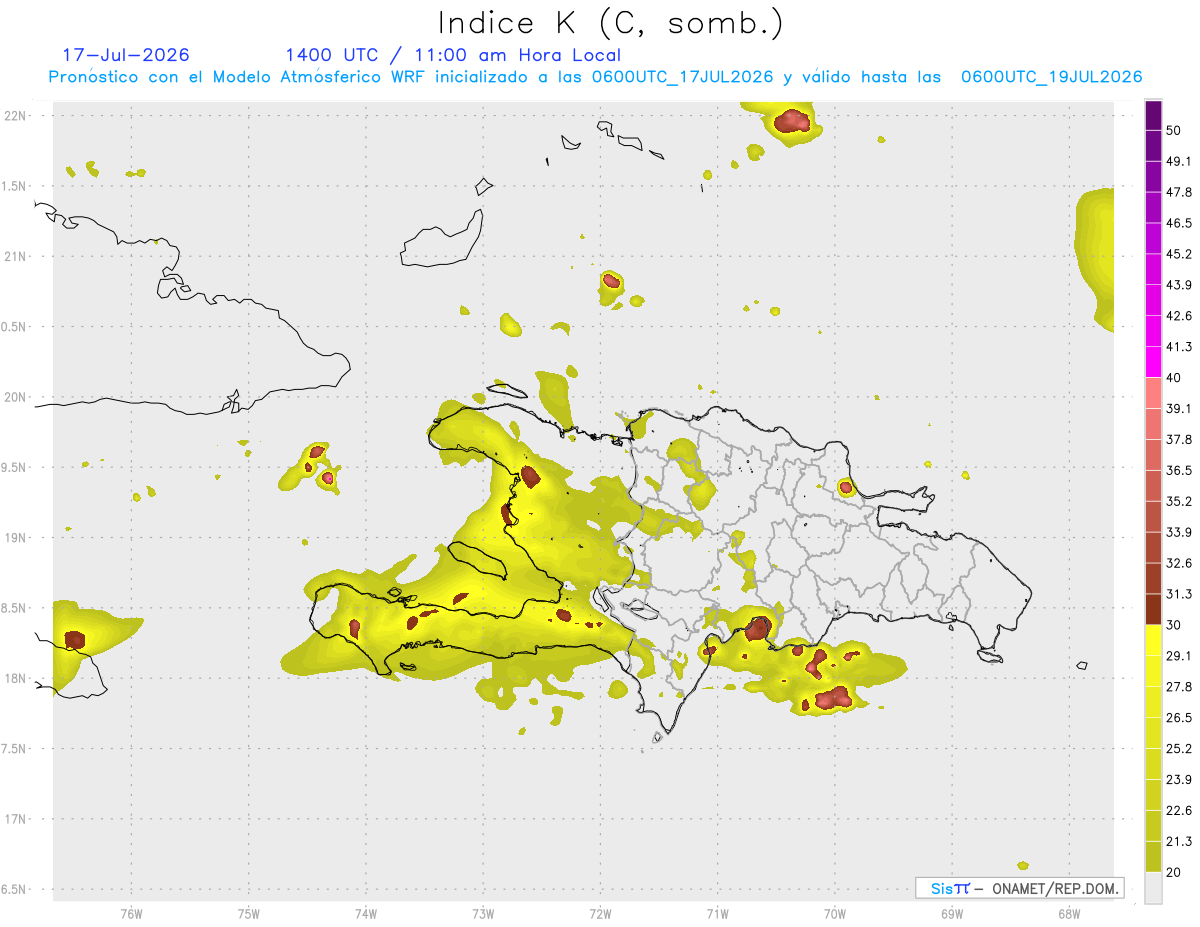Click the '74W' longitude label
The width and height of the screenshot is (1200, 927).
click(x=366, y=913)
